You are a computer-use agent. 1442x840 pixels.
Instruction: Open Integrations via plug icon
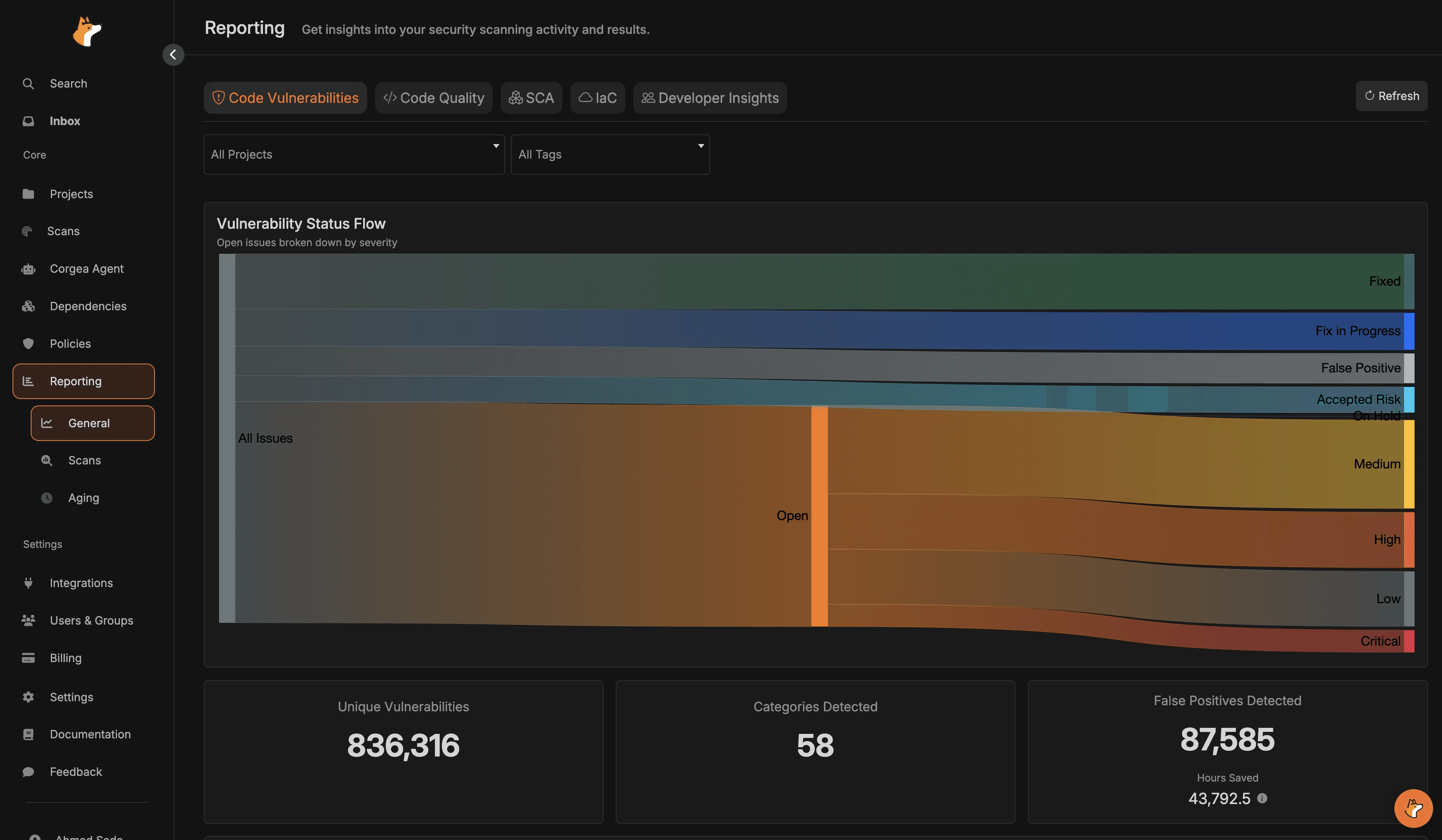(28, 583)
